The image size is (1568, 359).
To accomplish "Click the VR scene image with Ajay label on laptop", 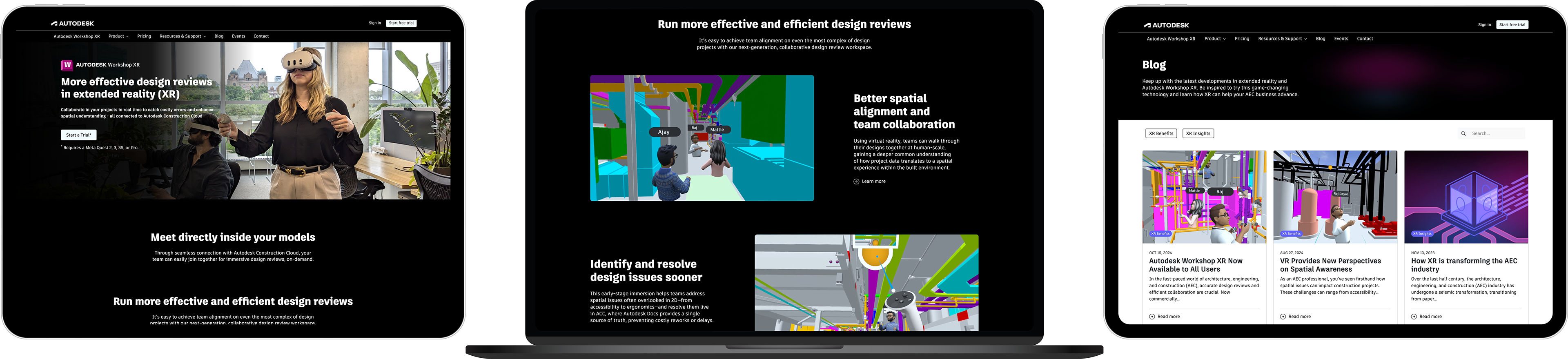I will click(x=702, y=138).
